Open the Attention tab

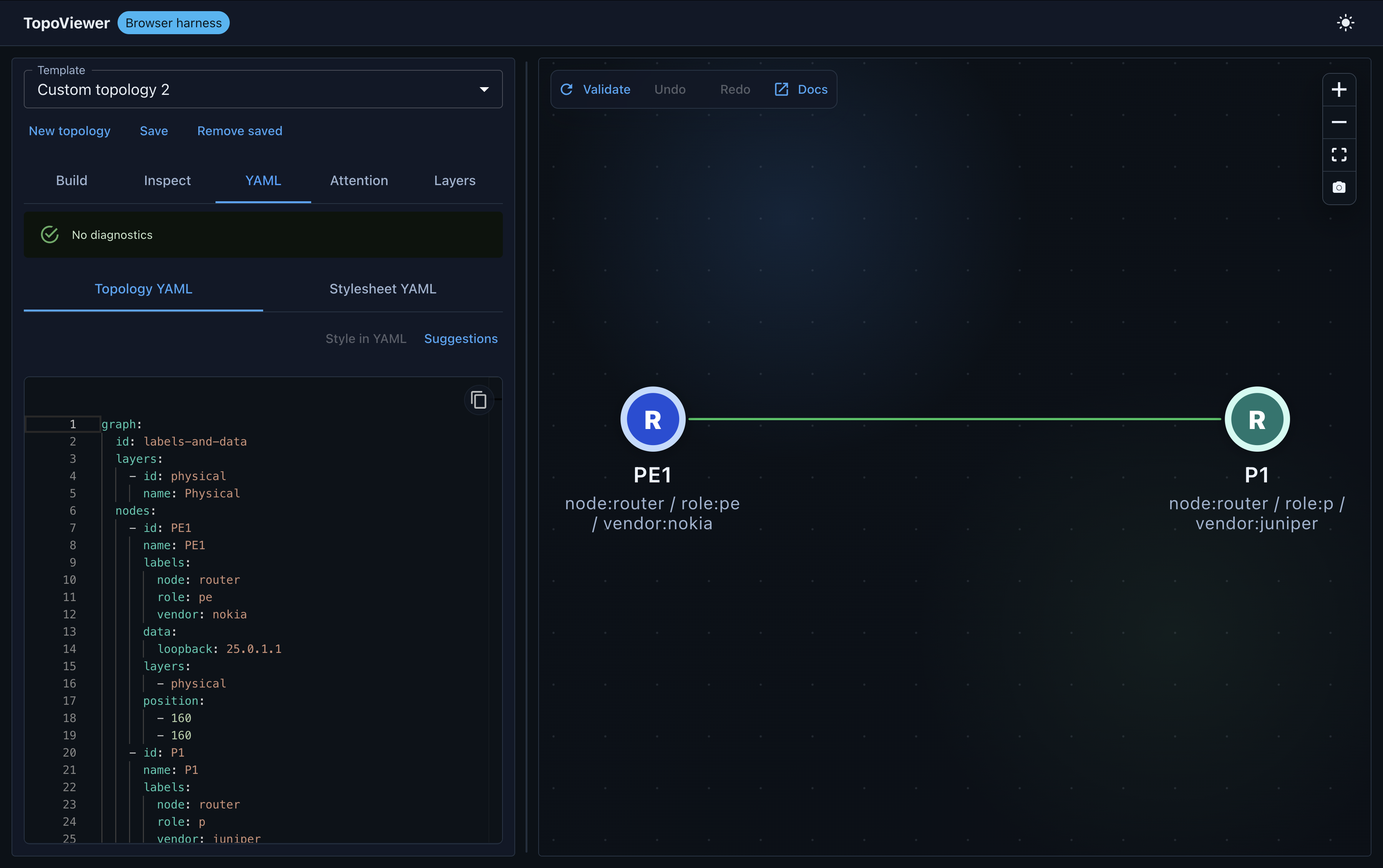pos(359,180)
